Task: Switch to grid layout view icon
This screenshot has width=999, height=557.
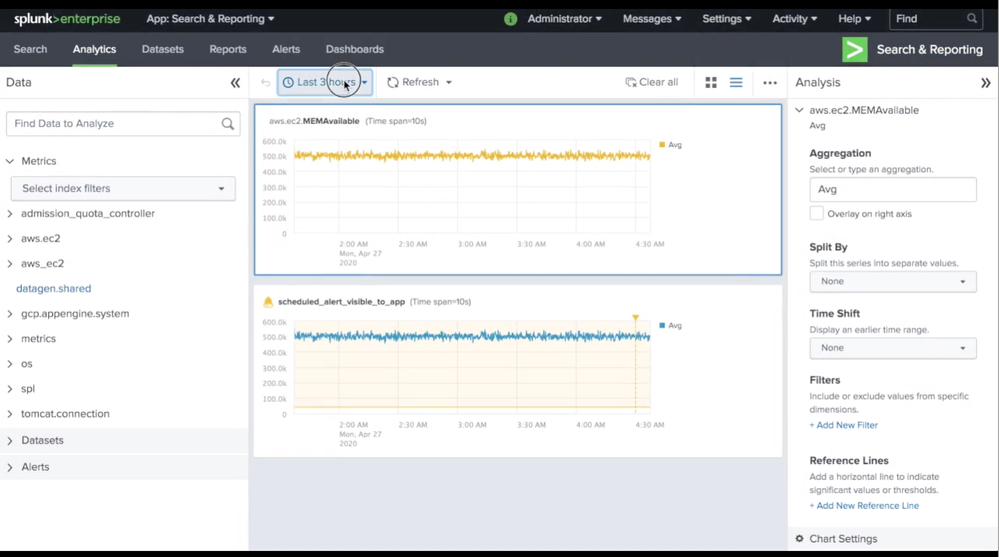Action: coord(711,82)
